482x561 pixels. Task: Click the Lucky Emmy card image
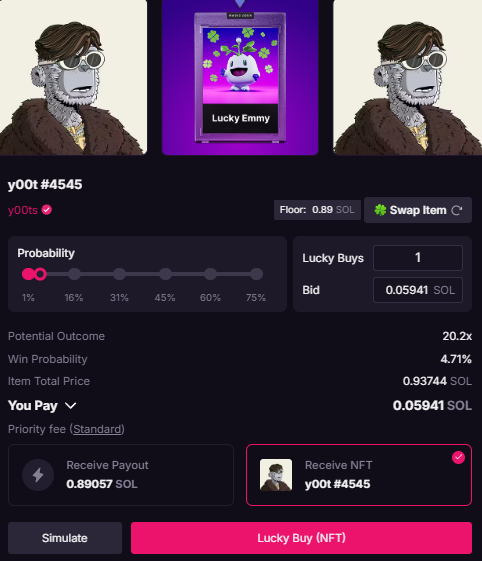coord(240,77)
